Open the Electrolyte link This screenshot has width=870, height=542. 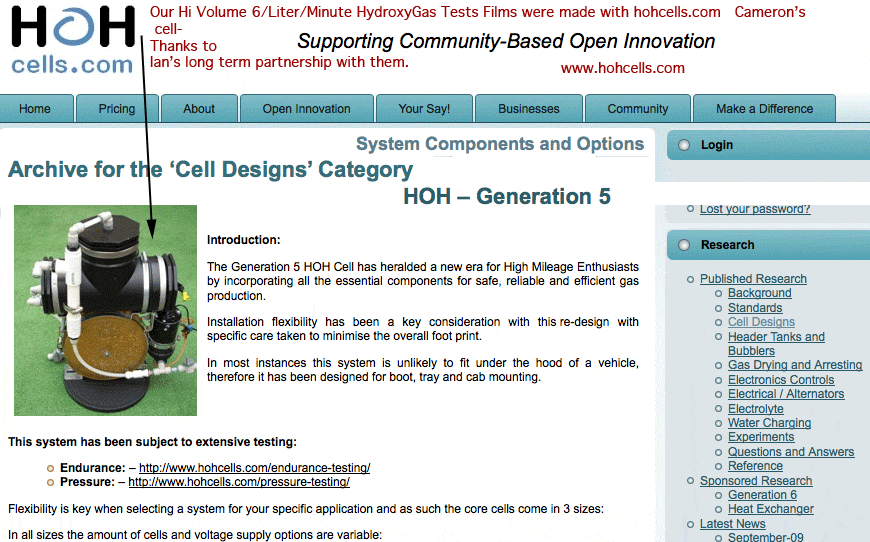coord(756,409)
